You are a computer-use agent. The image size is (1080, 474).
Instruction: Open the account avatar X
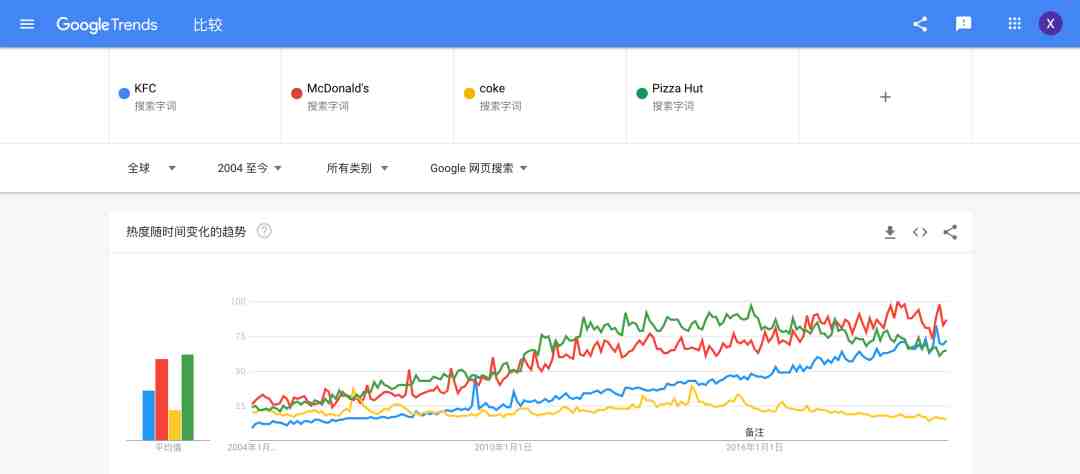coord(1050,23)
